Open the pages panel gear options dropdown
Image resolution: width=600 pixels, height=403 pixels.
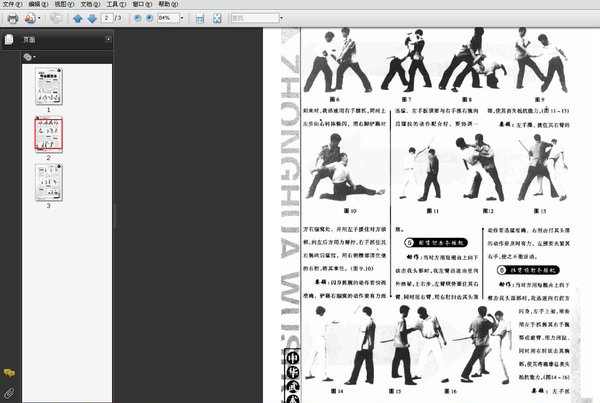29,57
